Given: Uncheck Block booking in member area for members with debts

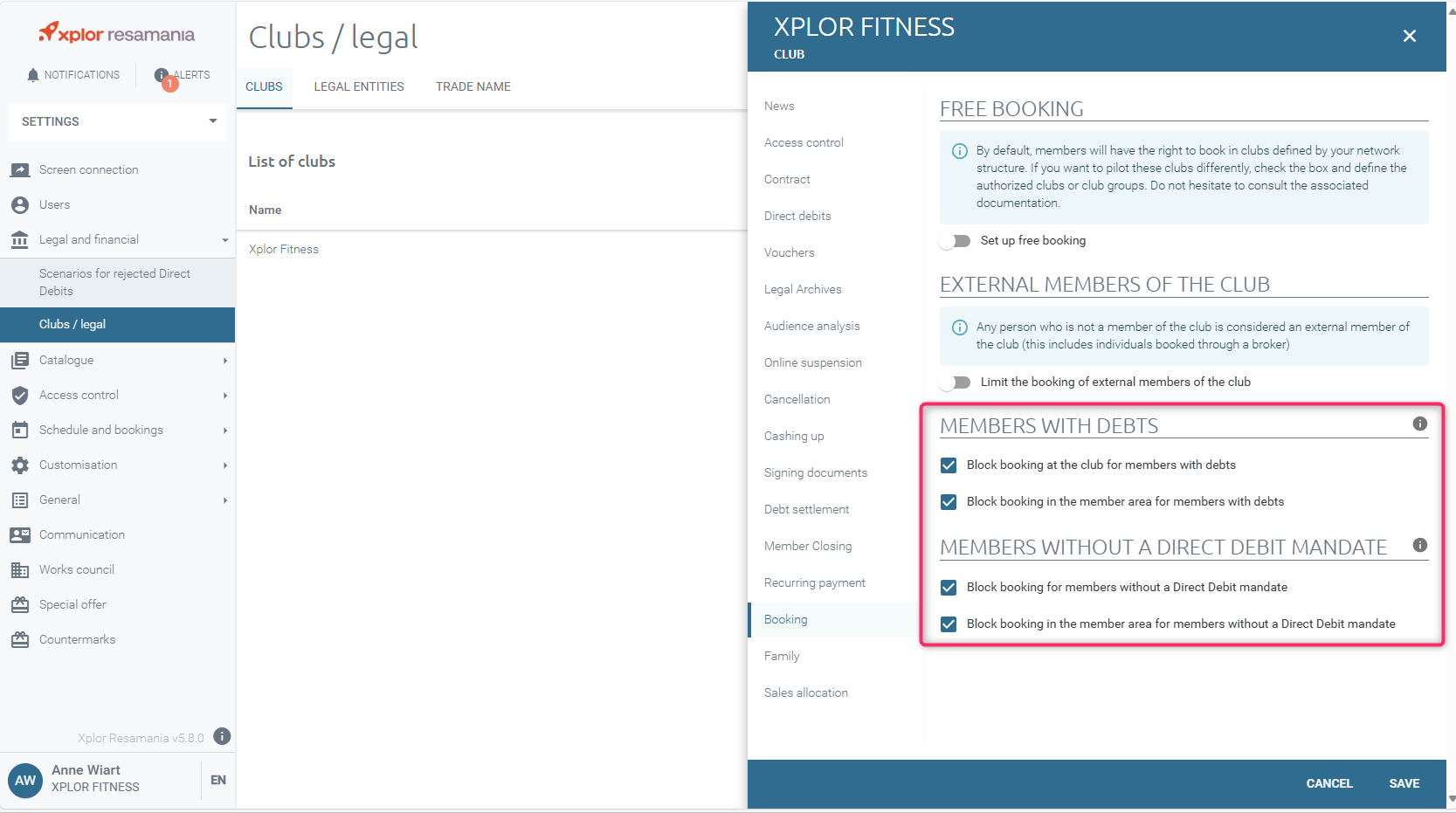Looking at the screenshot, I should pos(949,502).
